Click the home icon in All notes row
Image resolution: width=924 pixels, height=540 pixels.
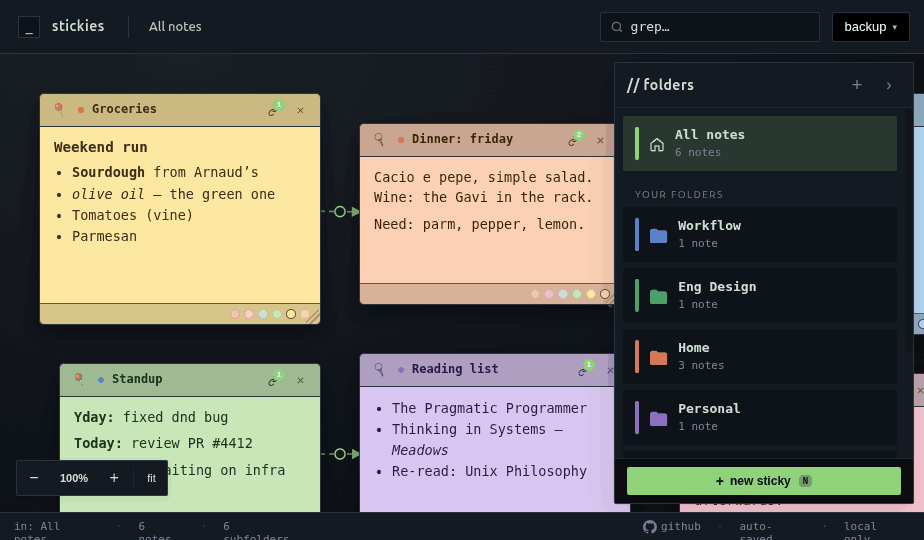pos(657,144)
